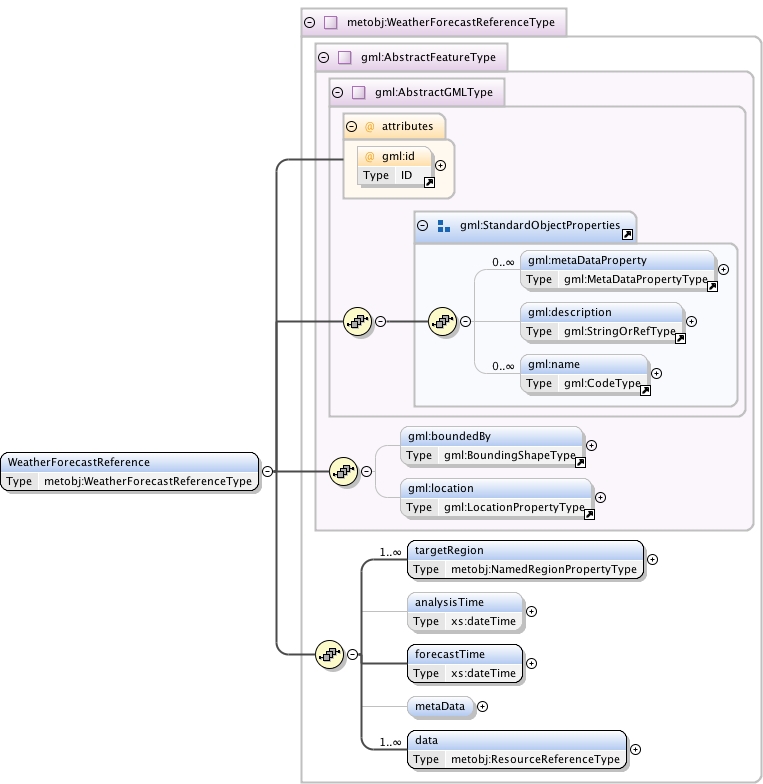
Task: Click the gml:AbstractGMLType complex type icon
Action: (x=358, y=92)
